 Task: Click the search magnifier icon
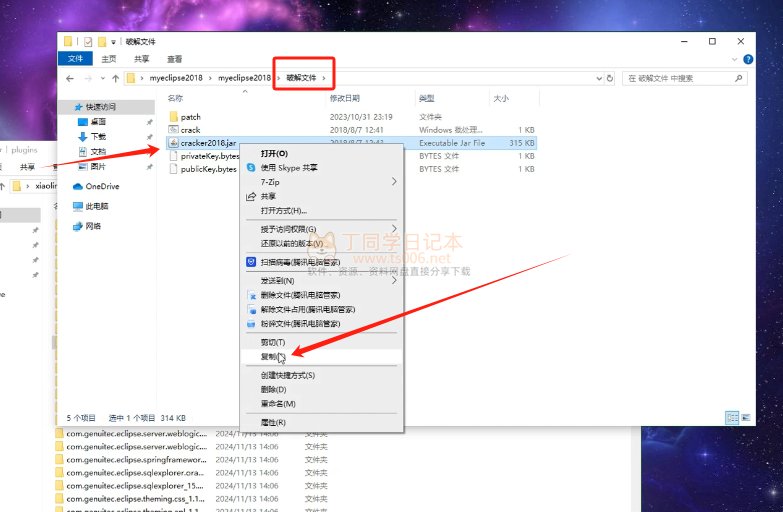[739, 78]
